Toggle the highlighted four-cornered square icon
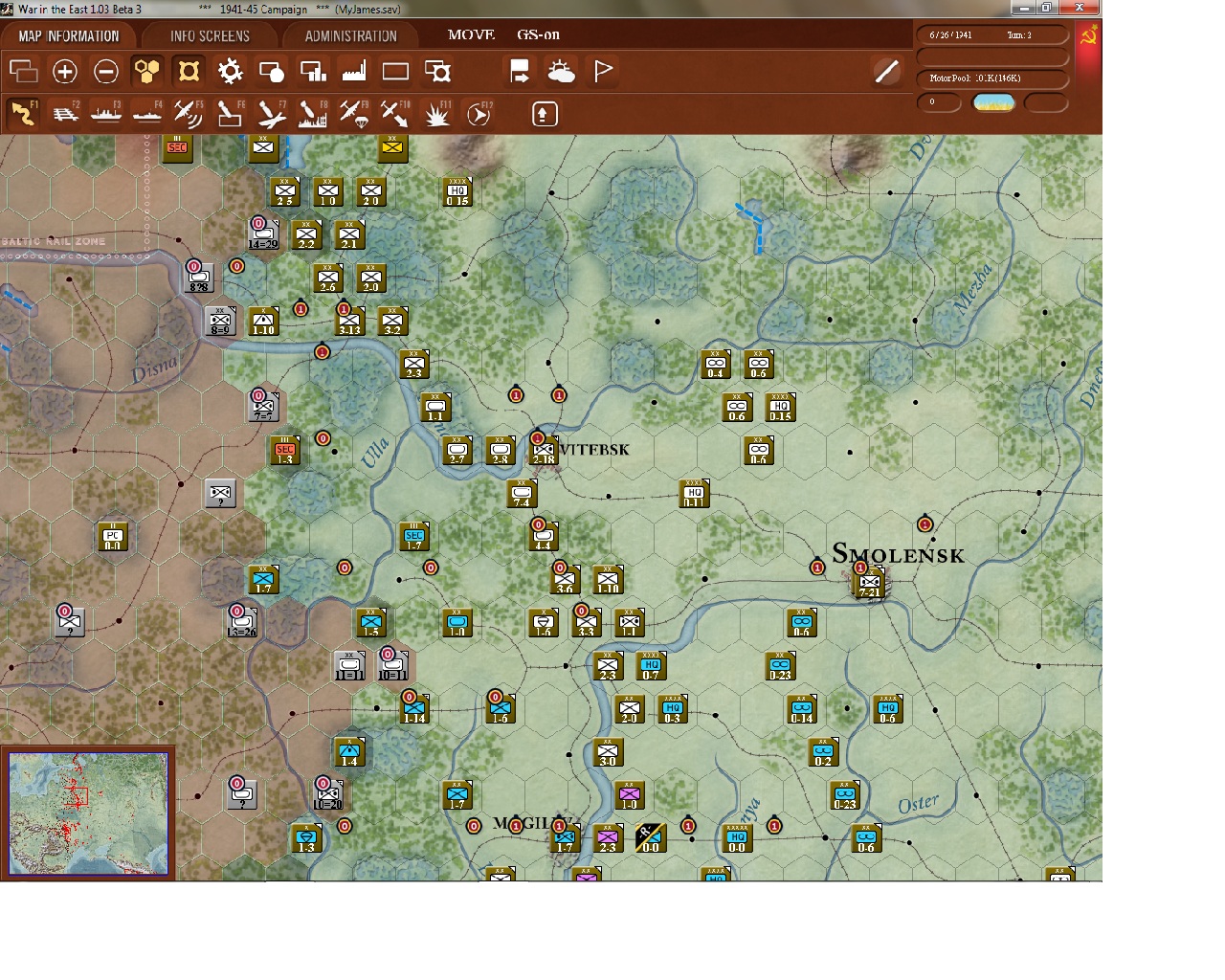The height and width of the screenshot is (980, 1225). [189, 71]
